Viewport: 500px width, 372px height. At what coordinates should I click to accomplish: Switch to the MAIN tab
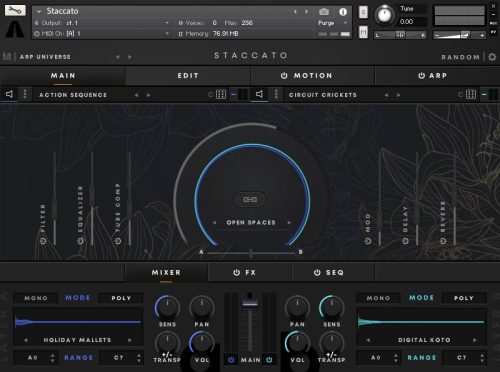[x=63, y=76]
